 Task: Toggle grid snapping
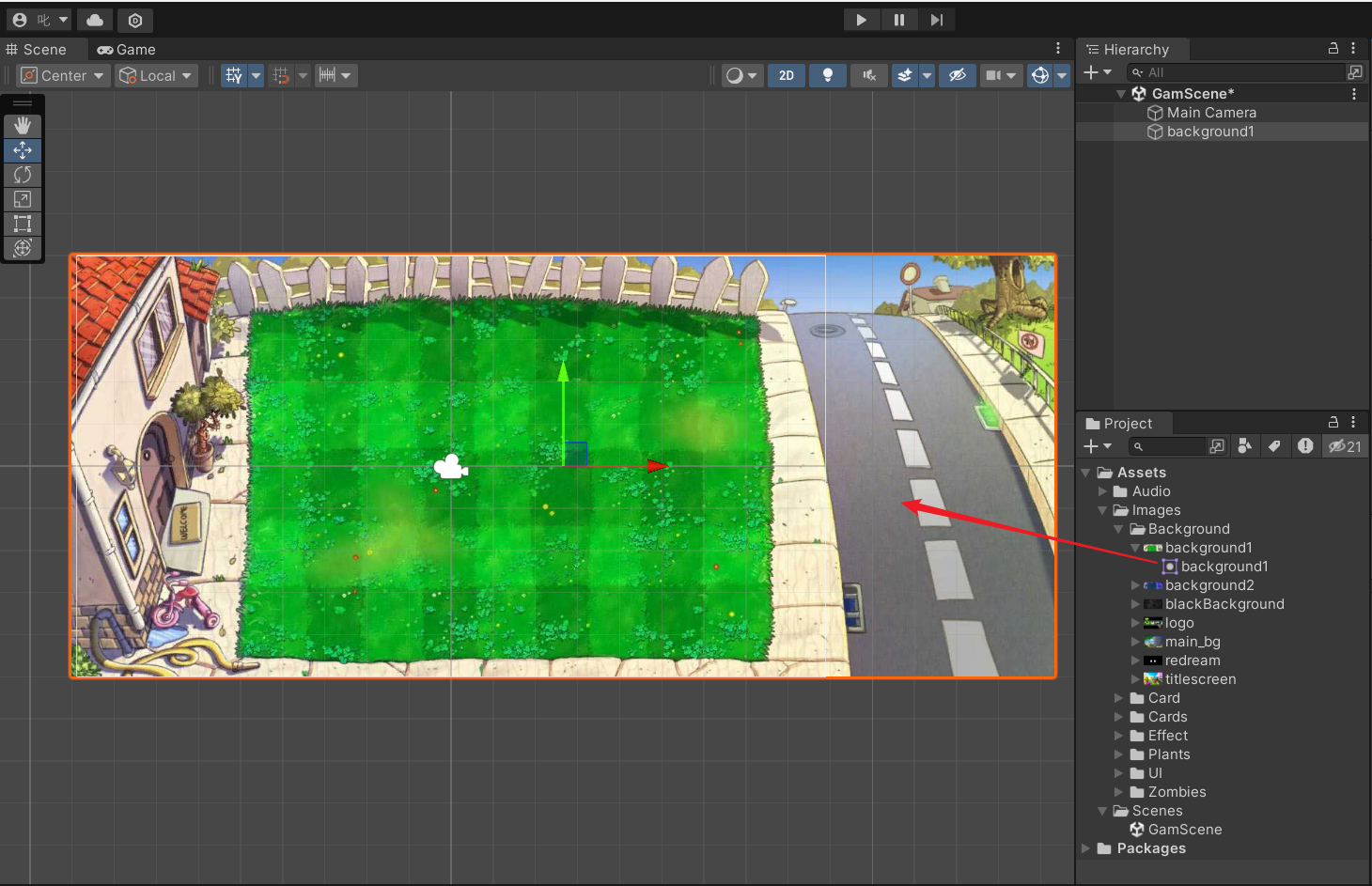(x=281, y=75)
